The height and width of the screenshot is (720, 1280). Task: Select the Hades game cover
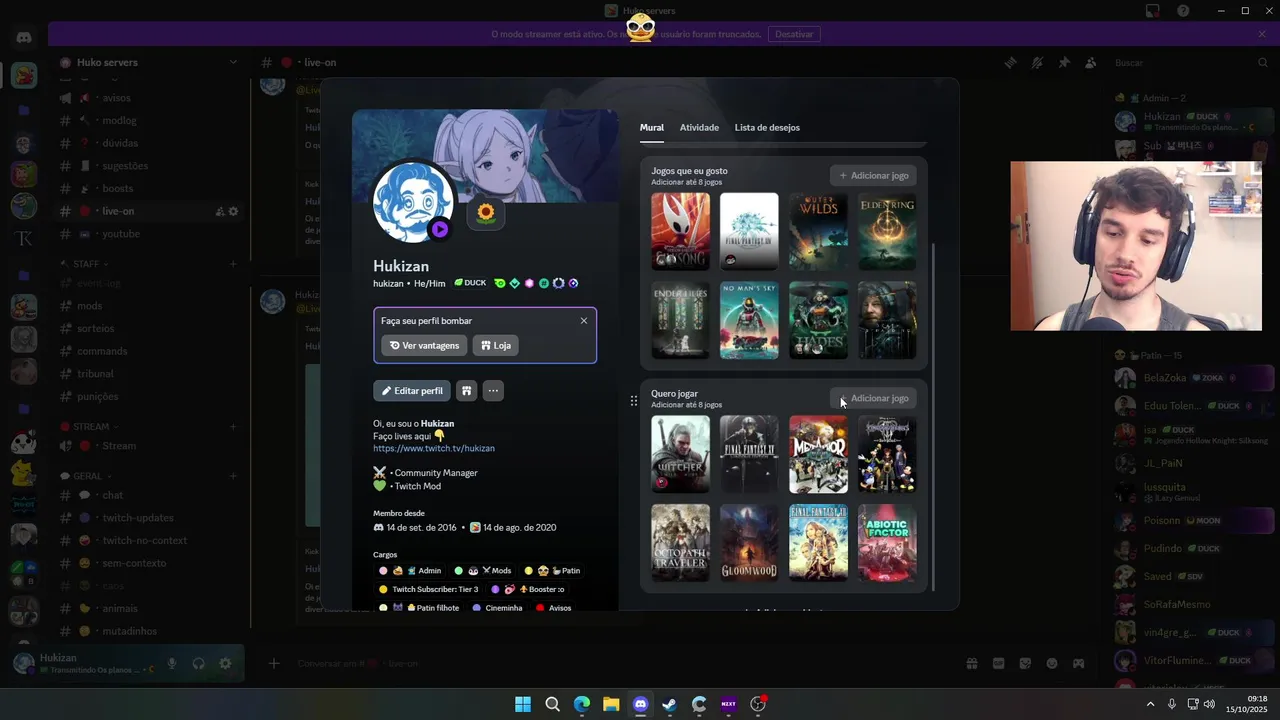click(x=818, y=320)
